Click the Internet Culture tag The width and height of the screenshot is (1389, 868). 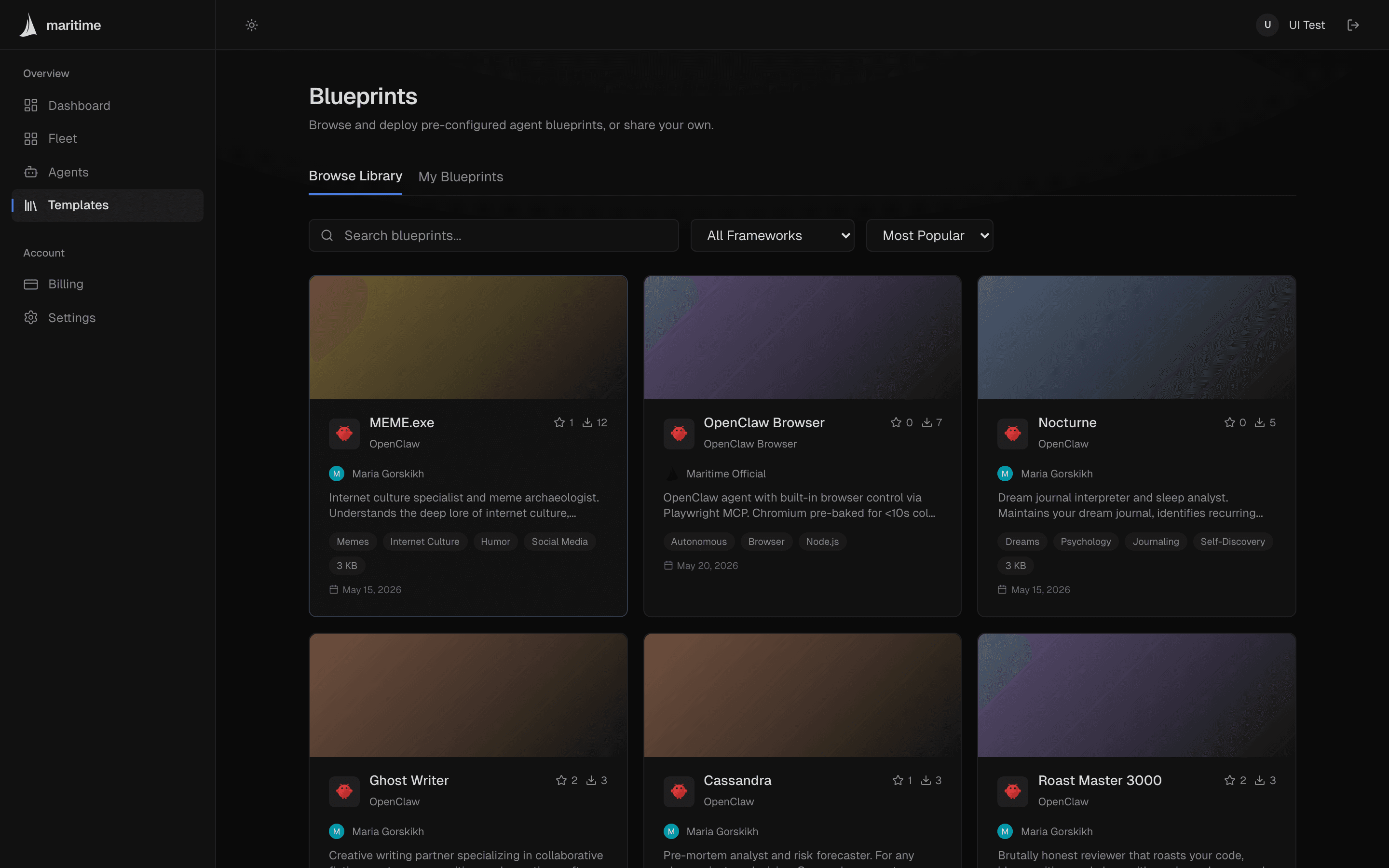coord(425,542)
